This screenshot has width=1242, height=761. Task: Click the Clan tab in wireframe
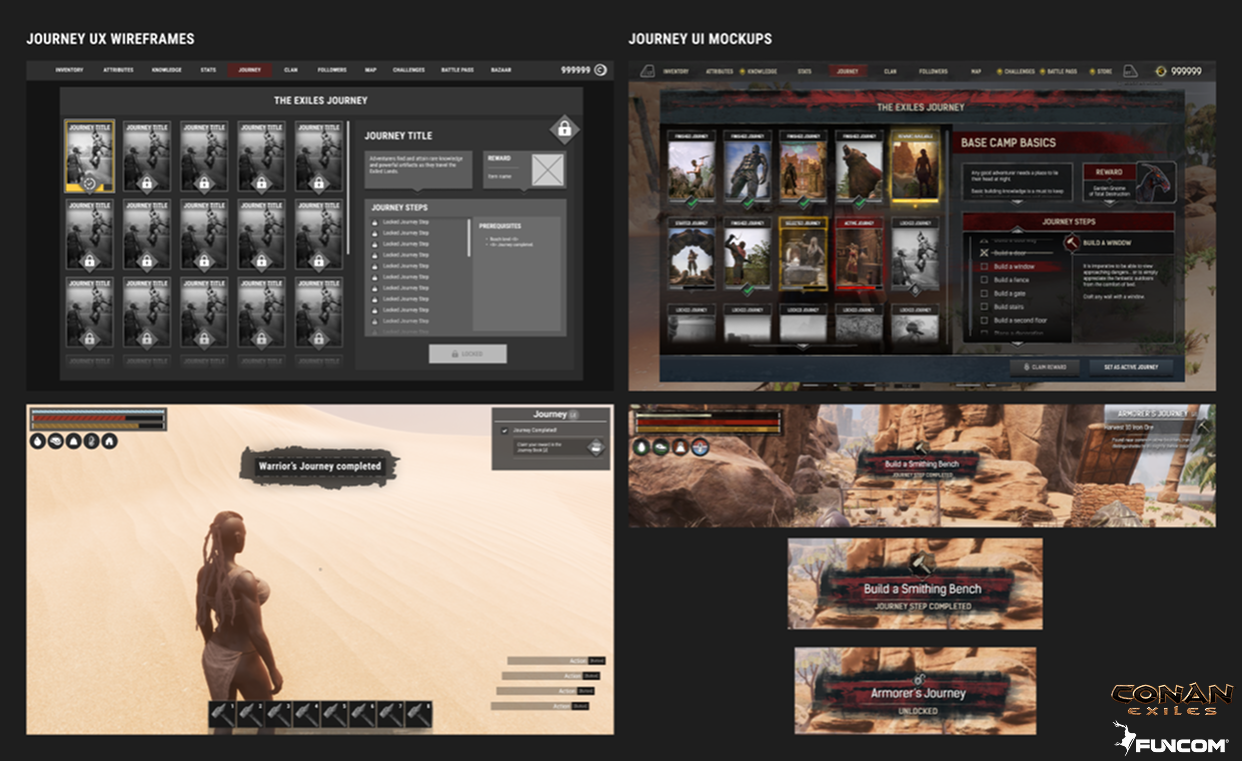pyautogui.click(x=291, y=70)
